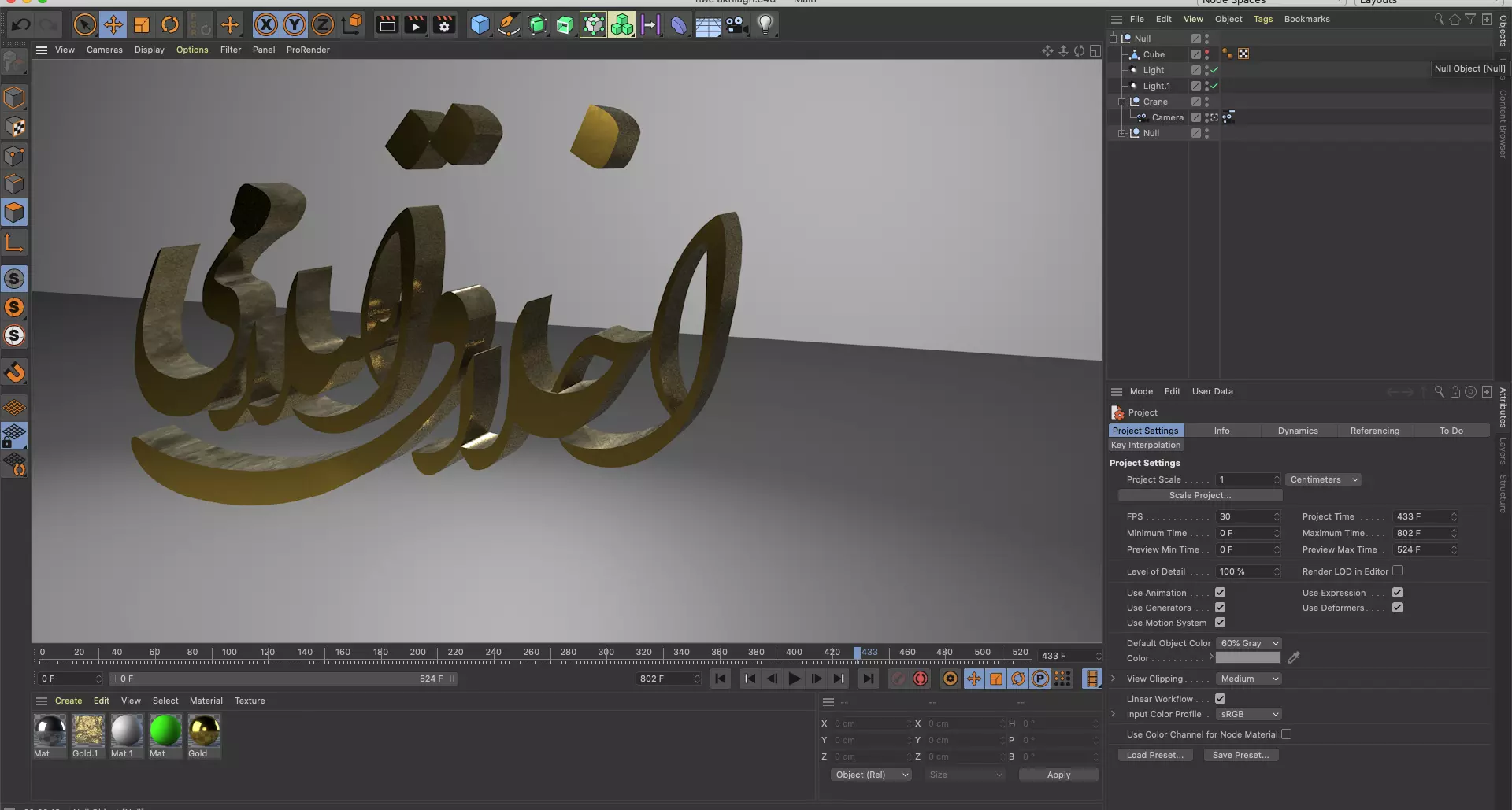Go to end of animation

tap(868, 679)
